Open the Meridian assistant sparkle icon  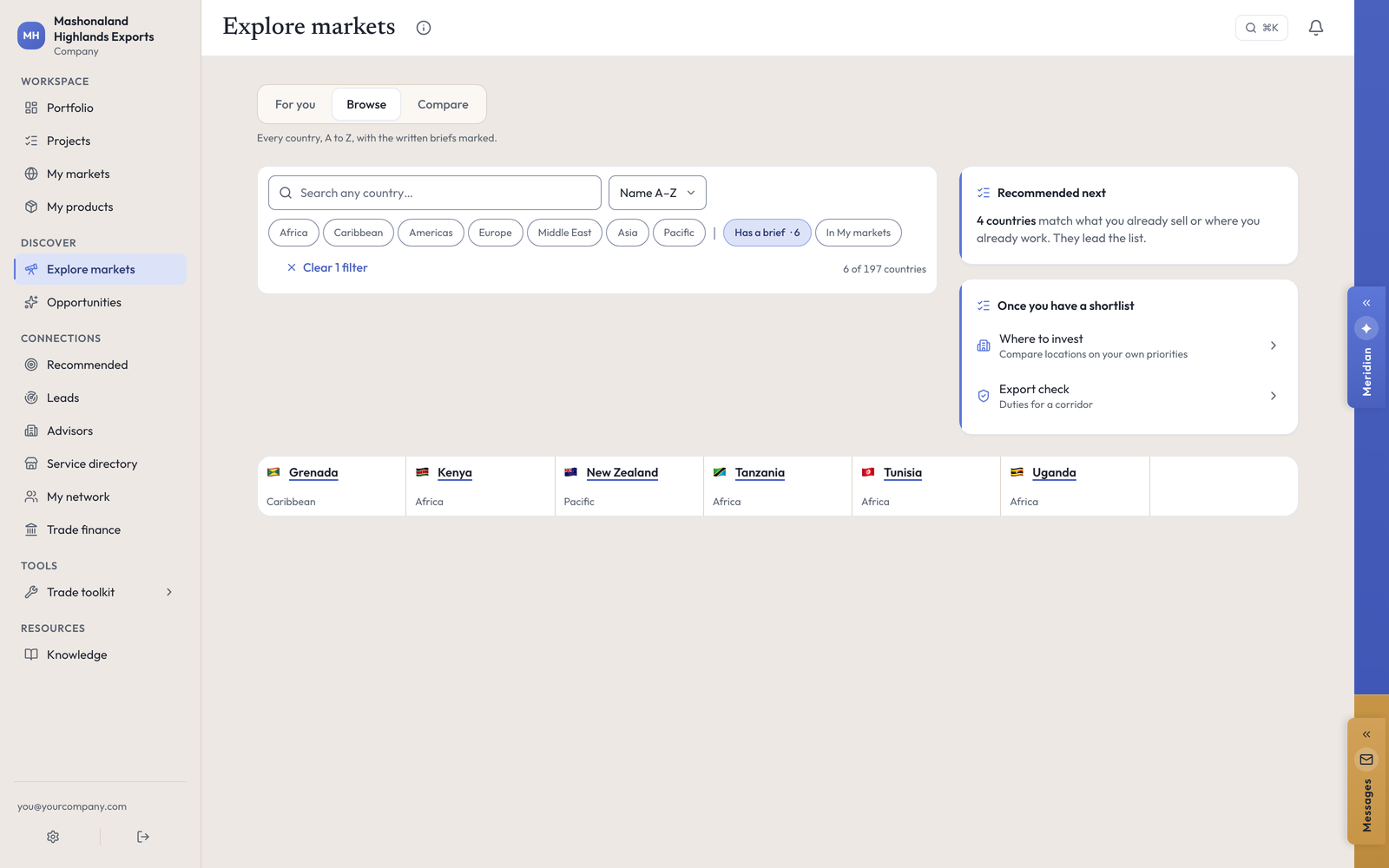1366,328
